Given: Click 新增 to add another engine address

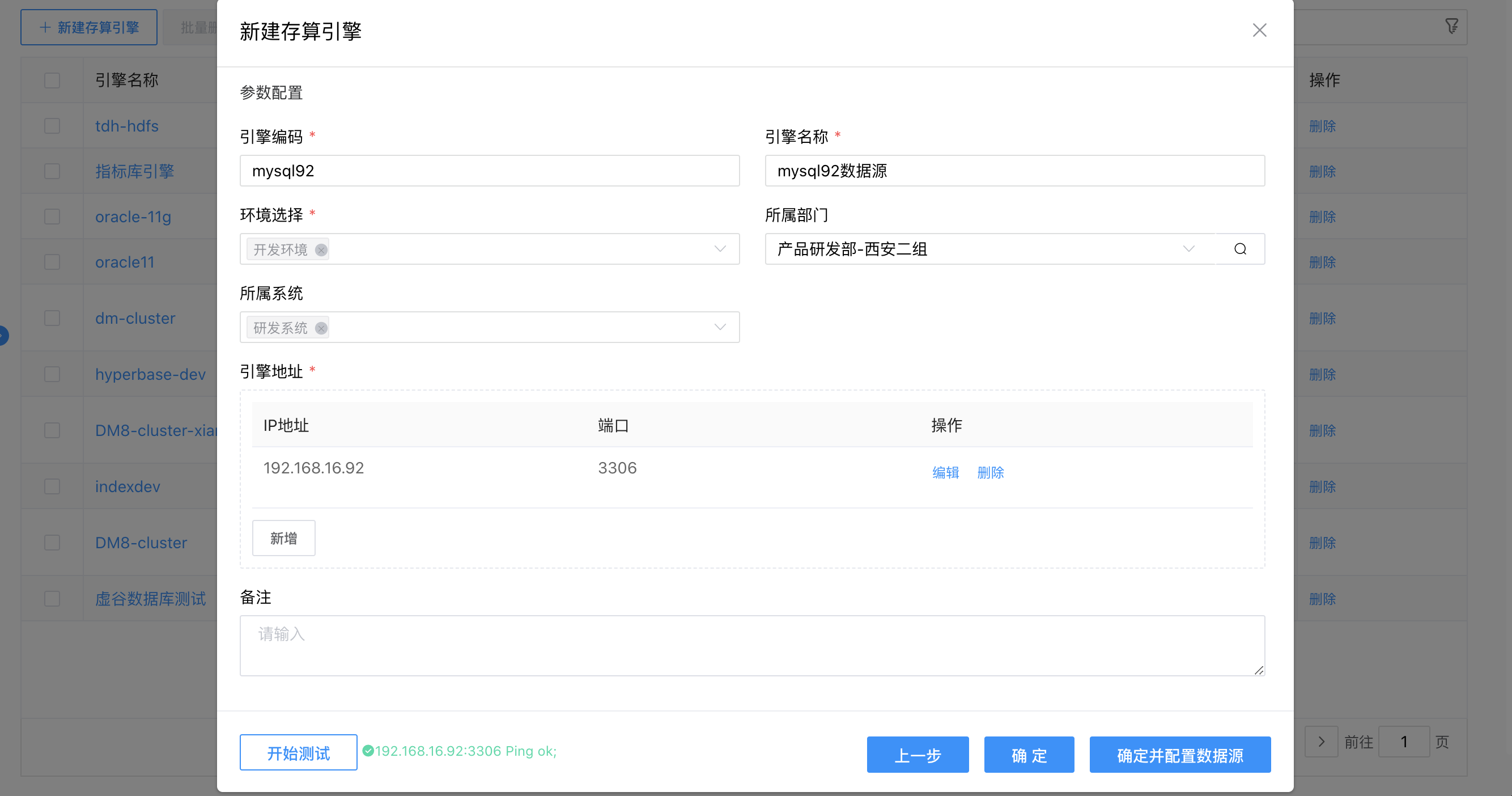Looking at the screenshot, I should point(283,537).
